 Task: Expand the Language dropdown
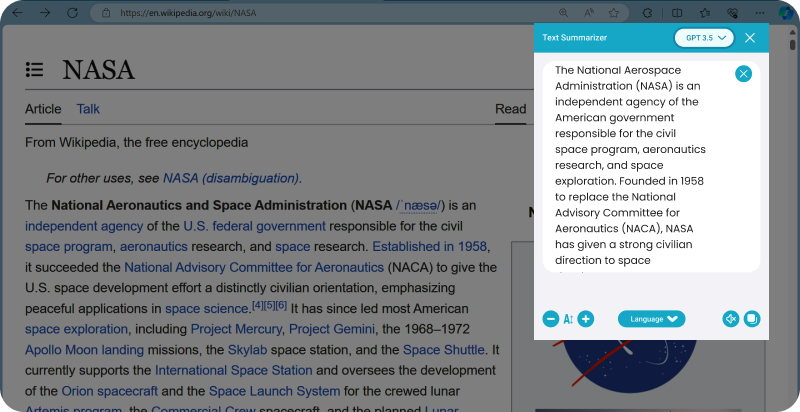pyautogui.click(x=651, y=319)
